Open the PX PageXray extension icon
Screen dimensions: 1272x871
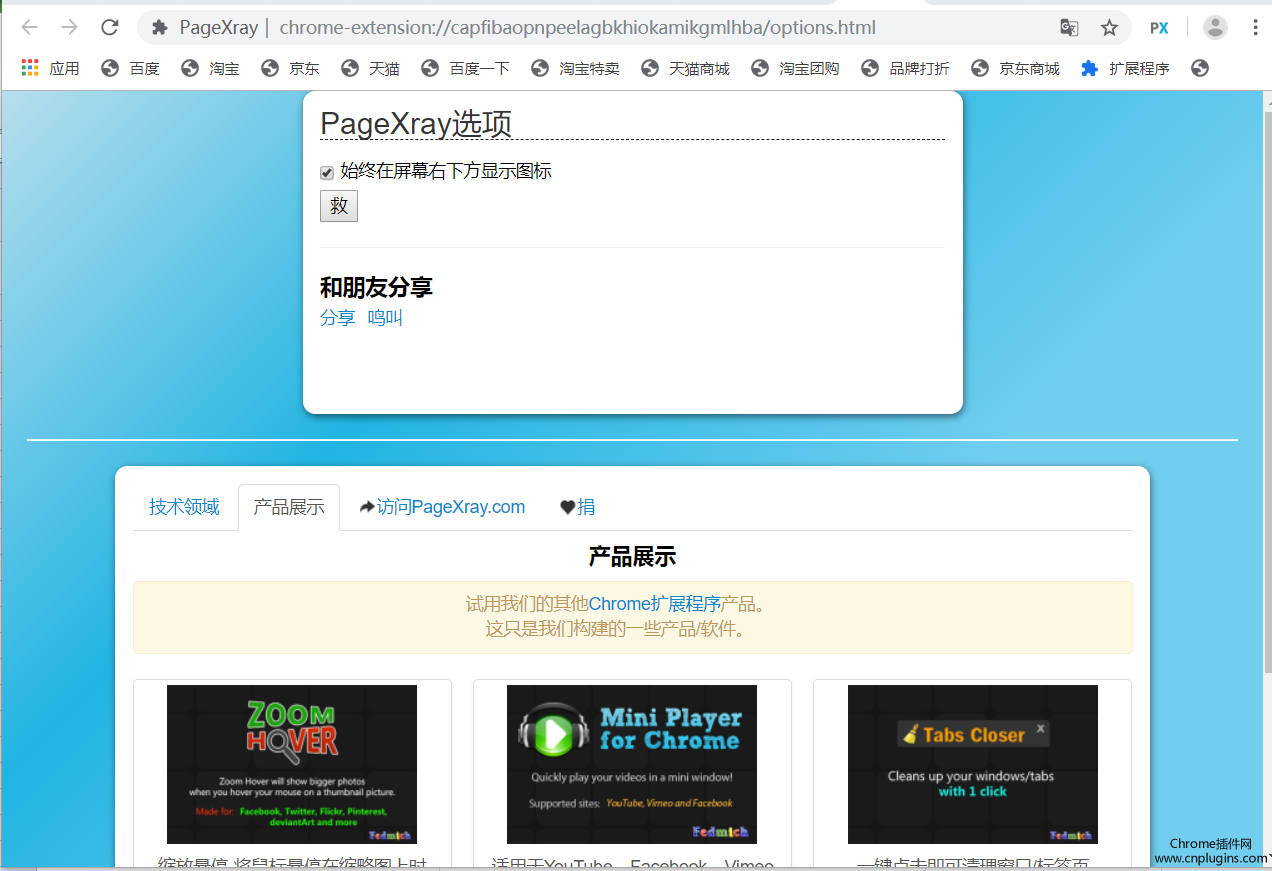point(1159,28)
